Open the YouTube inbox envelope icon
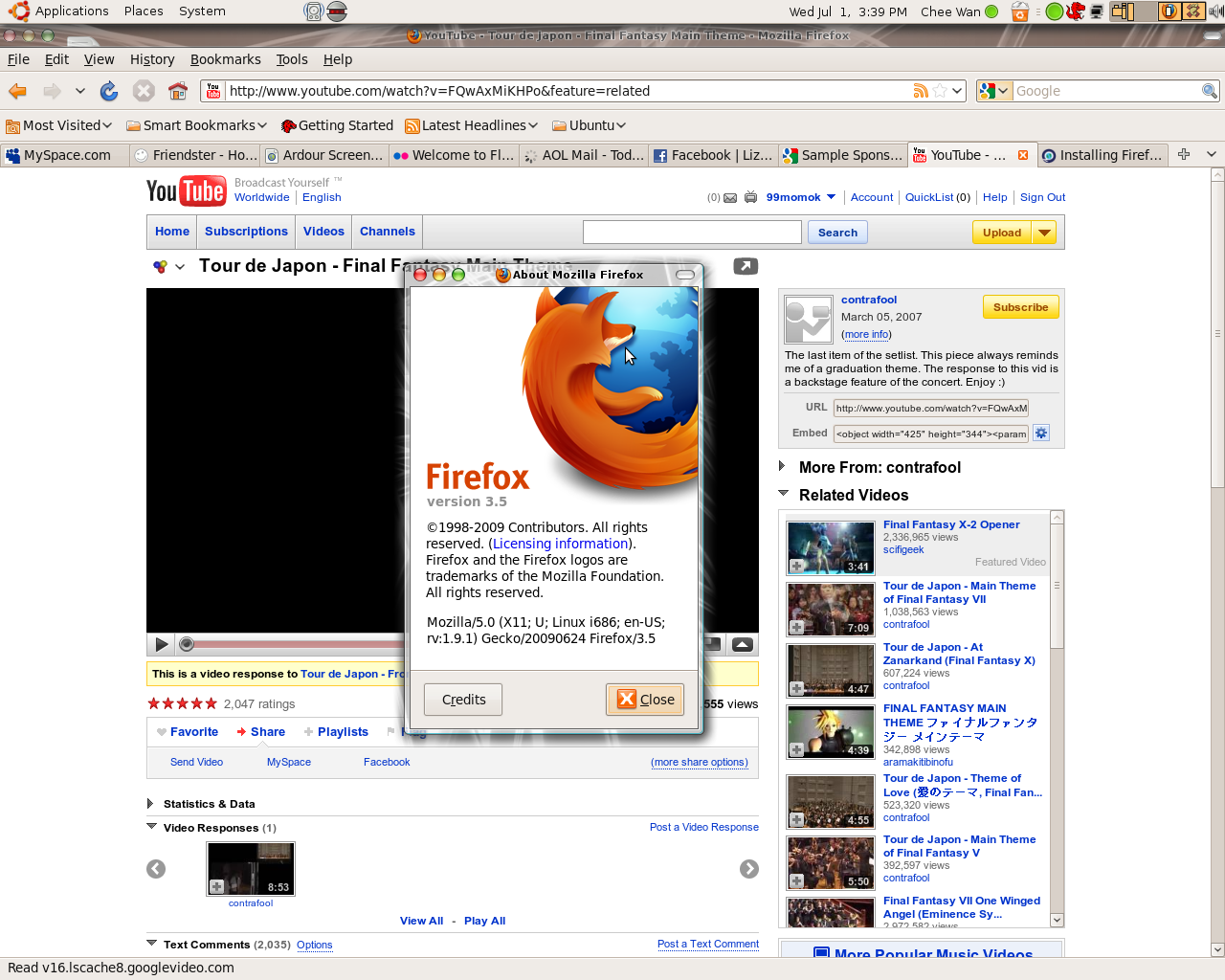Image resolution: width=1225 pixels, height=980 pixels. point(730,198)
